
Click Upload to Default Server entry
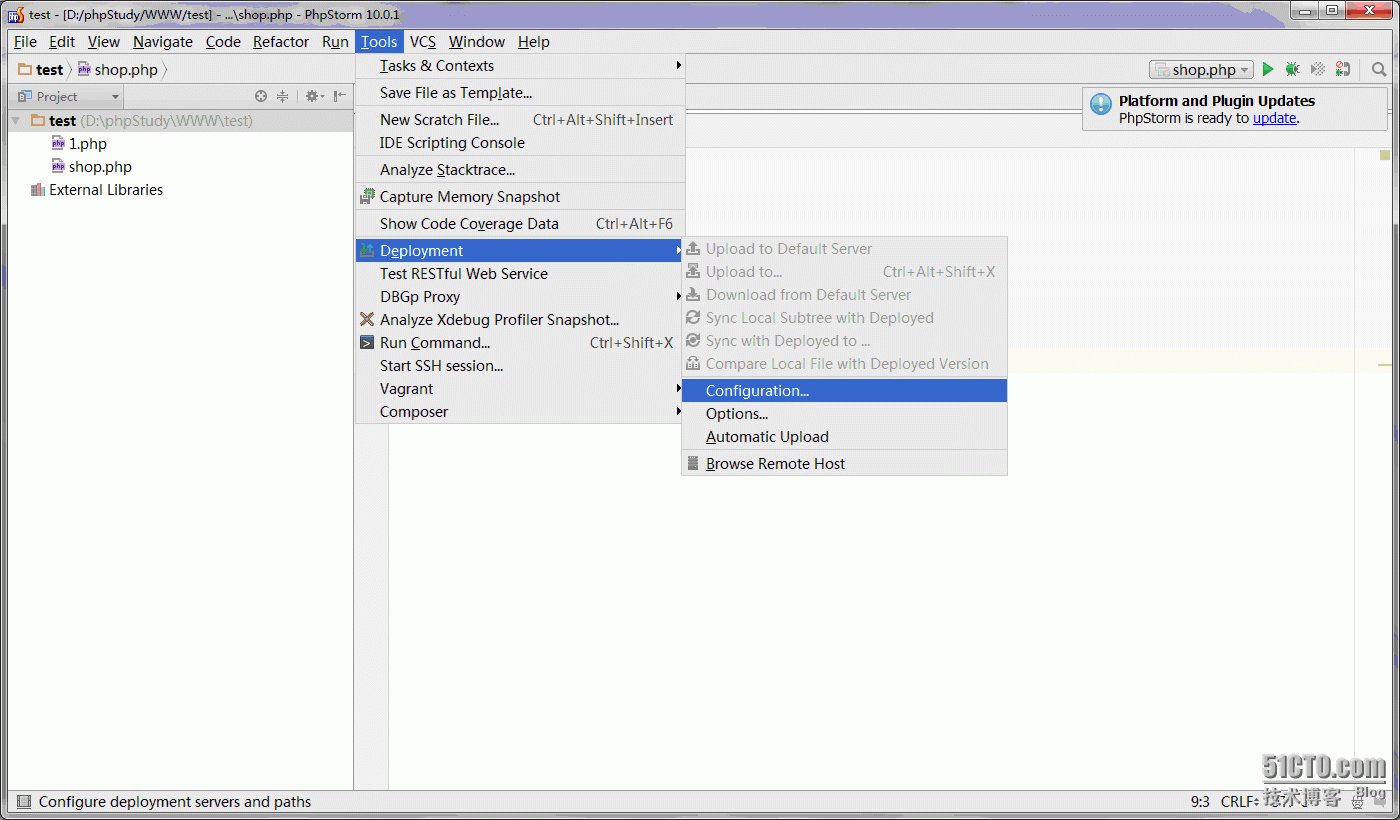(844, 248)
